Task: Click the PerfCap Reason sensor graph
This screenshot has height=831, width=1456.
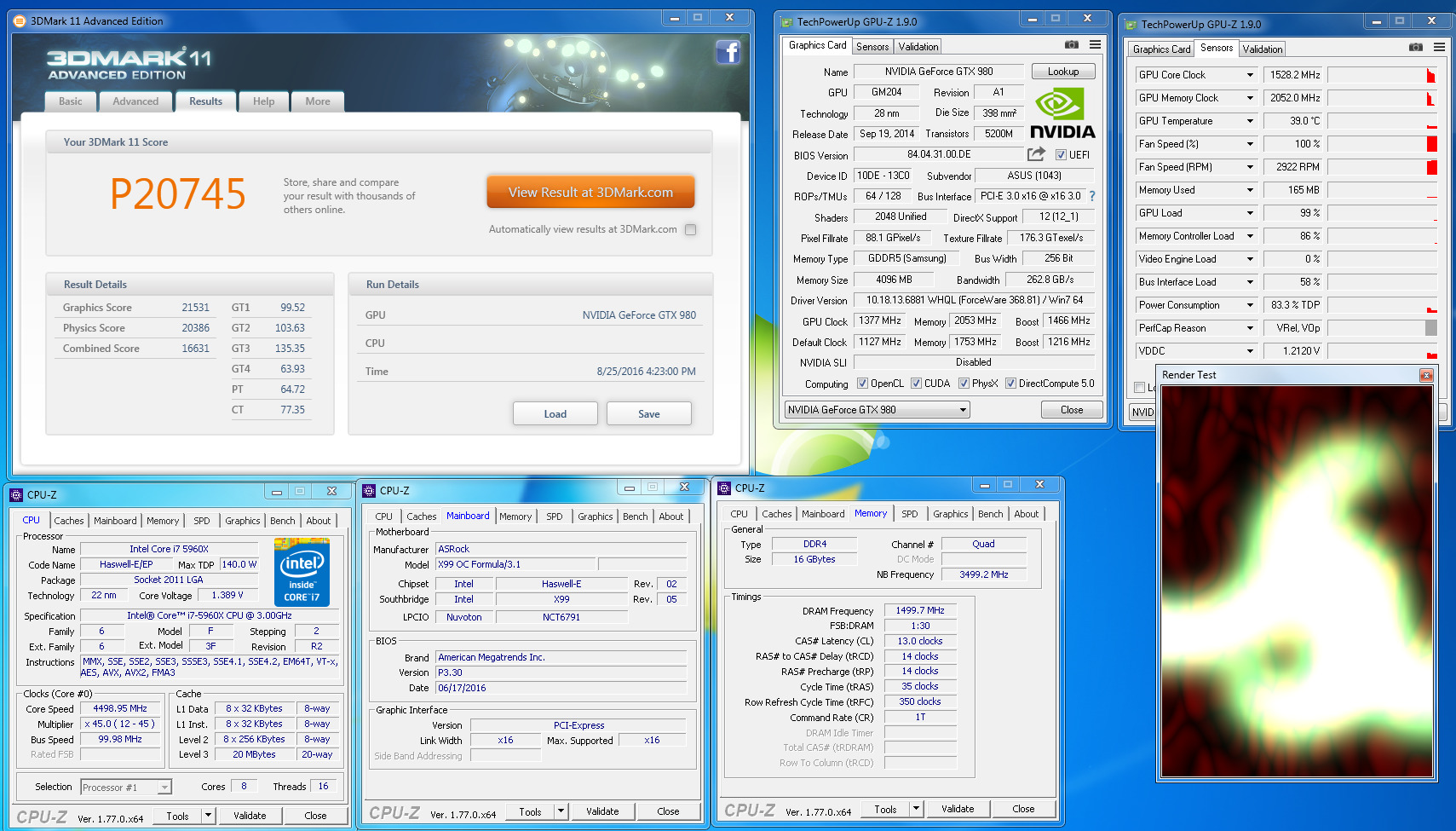Action: point(1382,328)
